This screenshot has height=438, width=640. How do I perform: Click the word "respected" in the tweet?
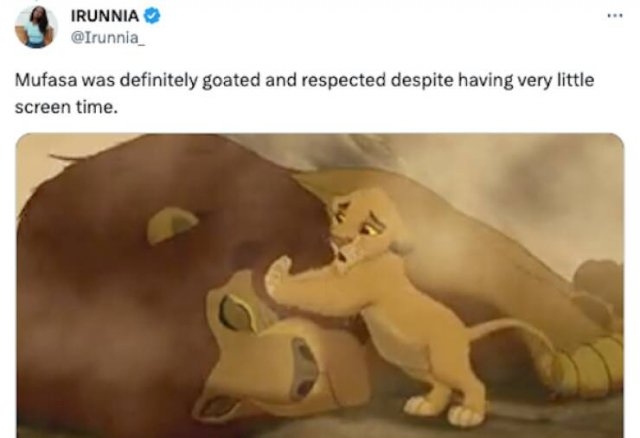(344, 81)
